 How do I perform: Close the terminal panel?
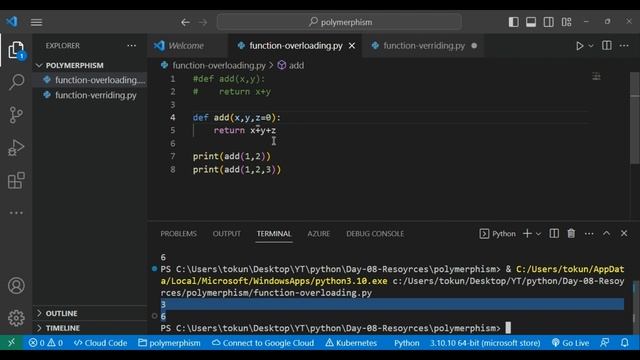(624, 233)
